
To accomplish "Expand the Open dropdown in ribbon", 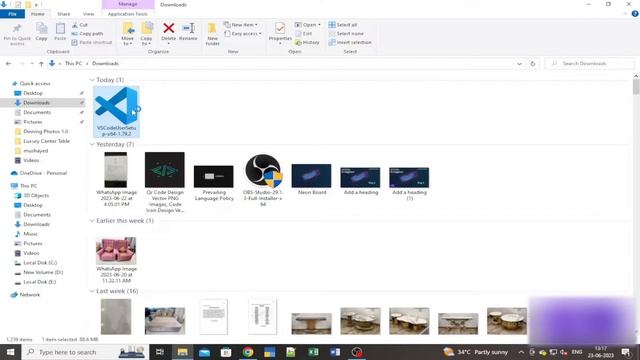I will 308,25.
